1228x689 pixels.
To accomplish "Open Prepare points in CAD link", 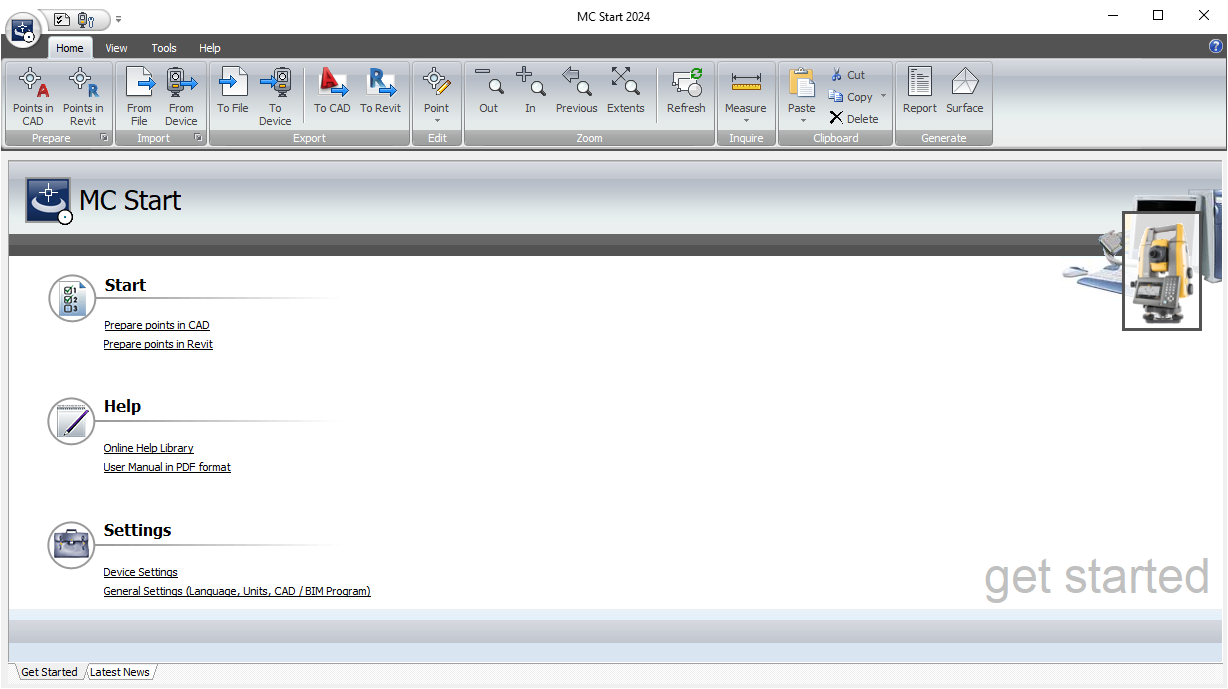I will (157, 325).
